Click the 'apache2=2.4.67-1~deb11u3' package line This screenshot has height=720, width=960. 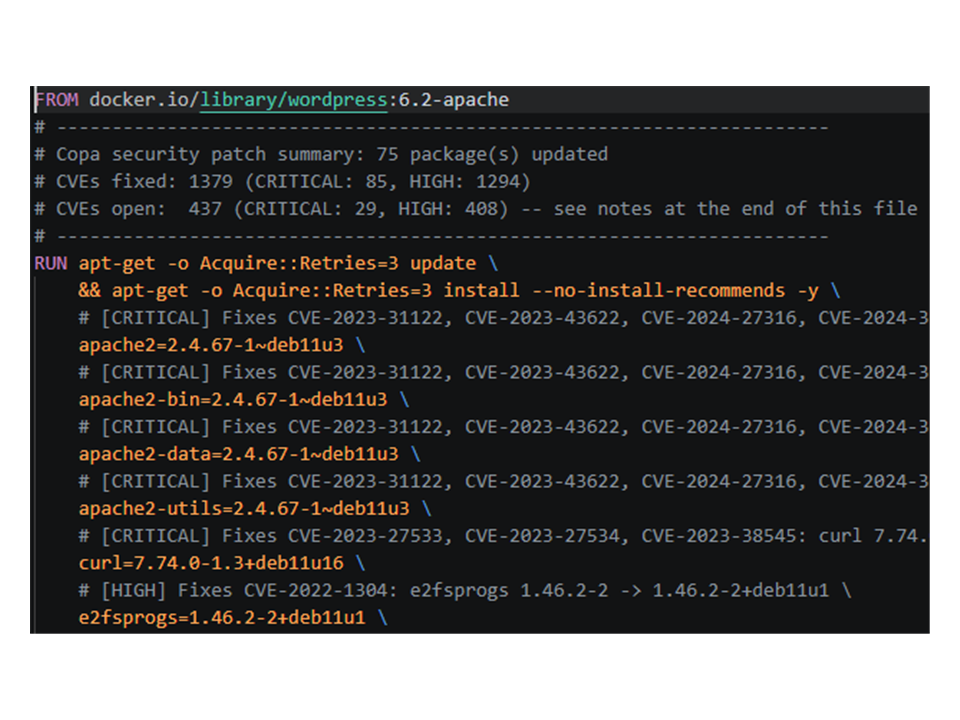[211, 345]
